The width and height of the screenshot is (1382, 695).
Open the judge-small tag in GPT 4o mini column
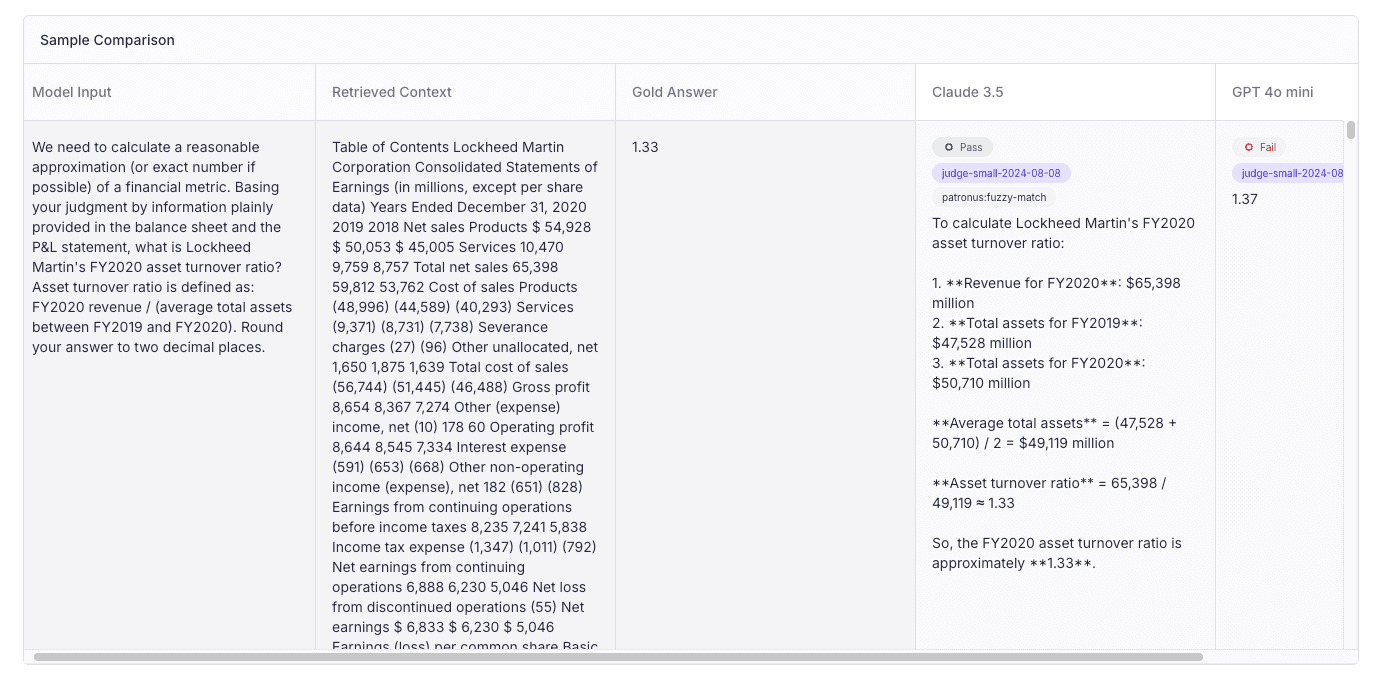[1288, 173]
